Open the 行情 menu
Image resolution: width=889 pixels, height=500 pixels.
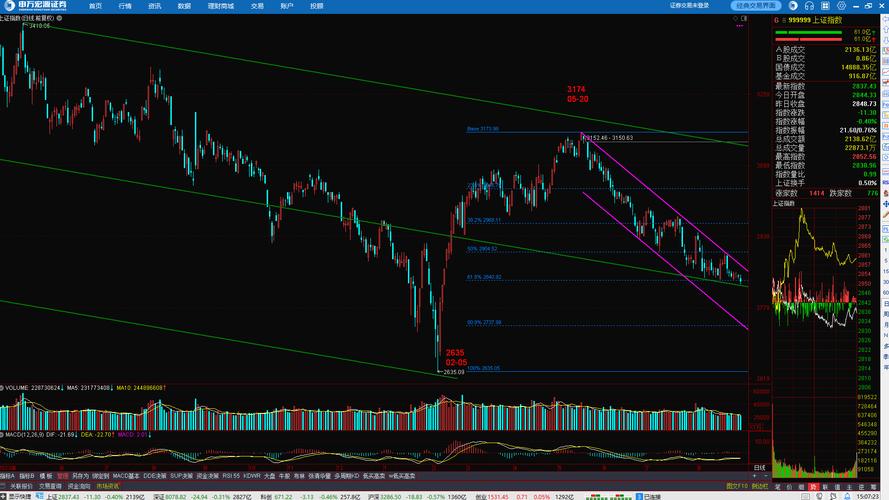click(125, 6)
